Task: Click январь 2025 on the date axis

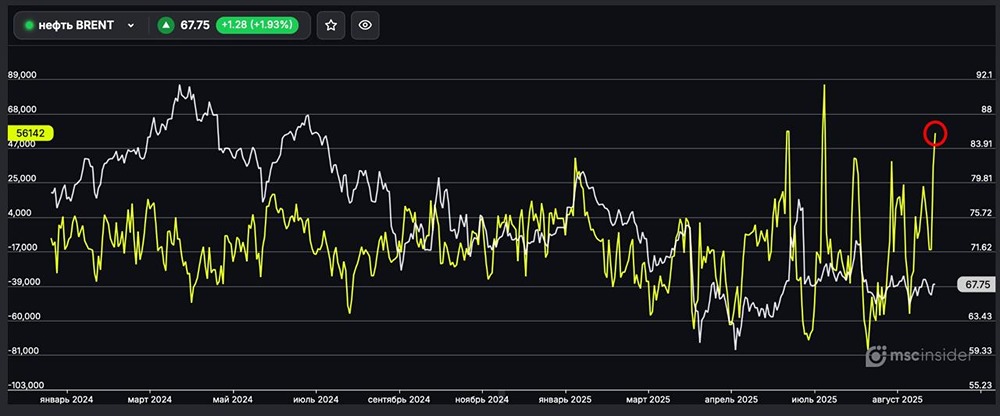Action: [x=566, y=398]
